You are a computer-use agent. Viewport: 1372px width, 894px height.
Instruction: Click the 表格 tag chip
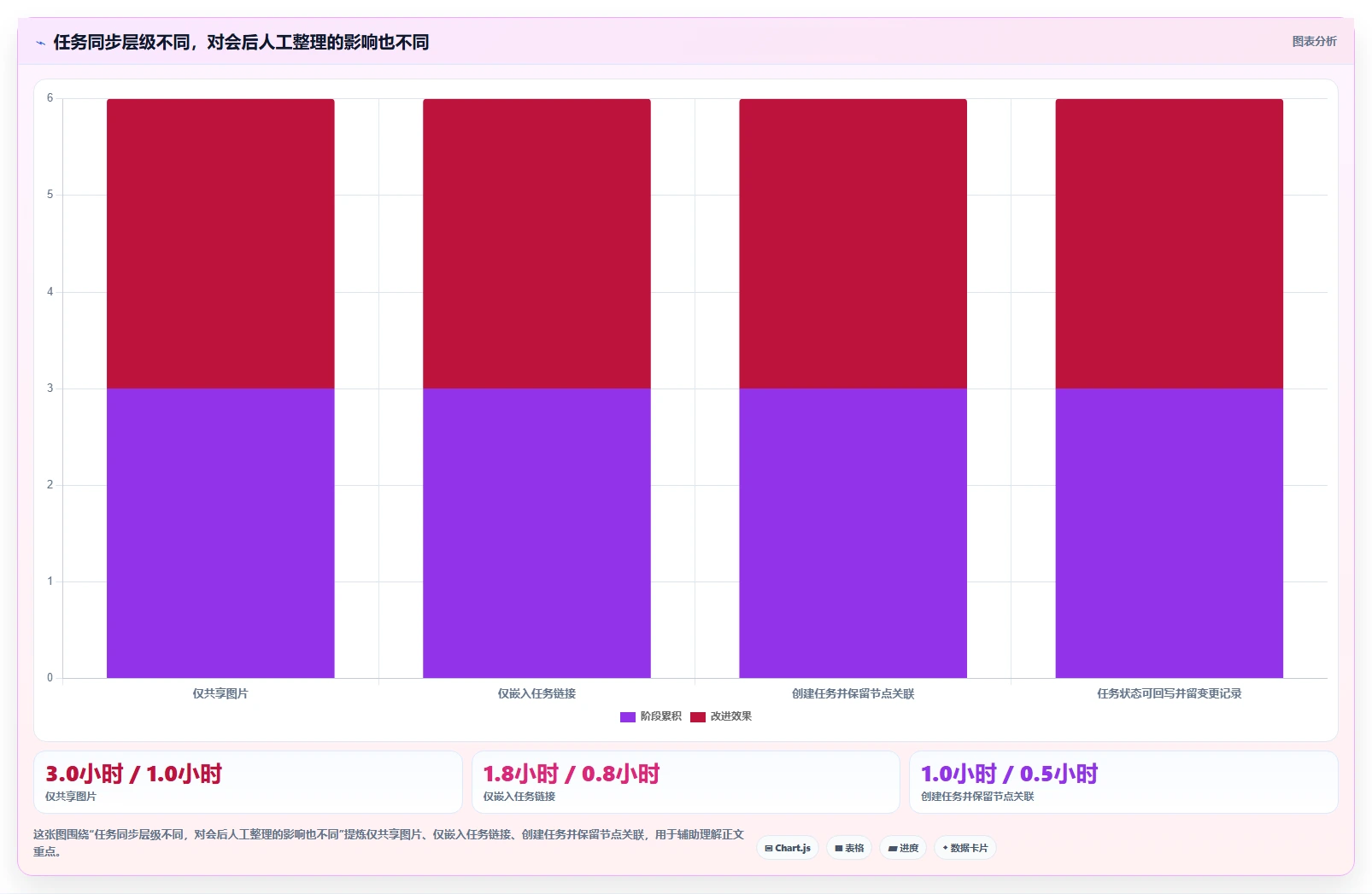(849, 848)
